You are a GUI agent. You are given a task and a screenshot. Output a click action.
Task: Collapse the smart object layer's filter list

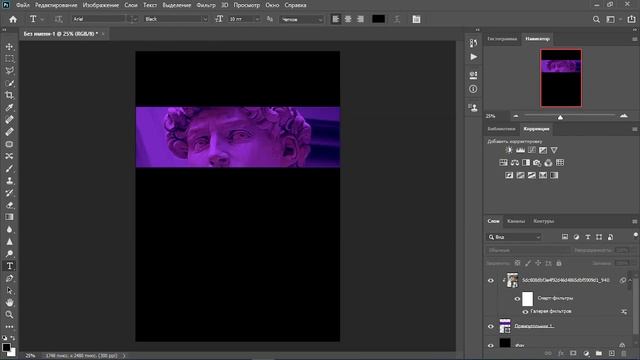pyautogui.click(x=630, y=280)
